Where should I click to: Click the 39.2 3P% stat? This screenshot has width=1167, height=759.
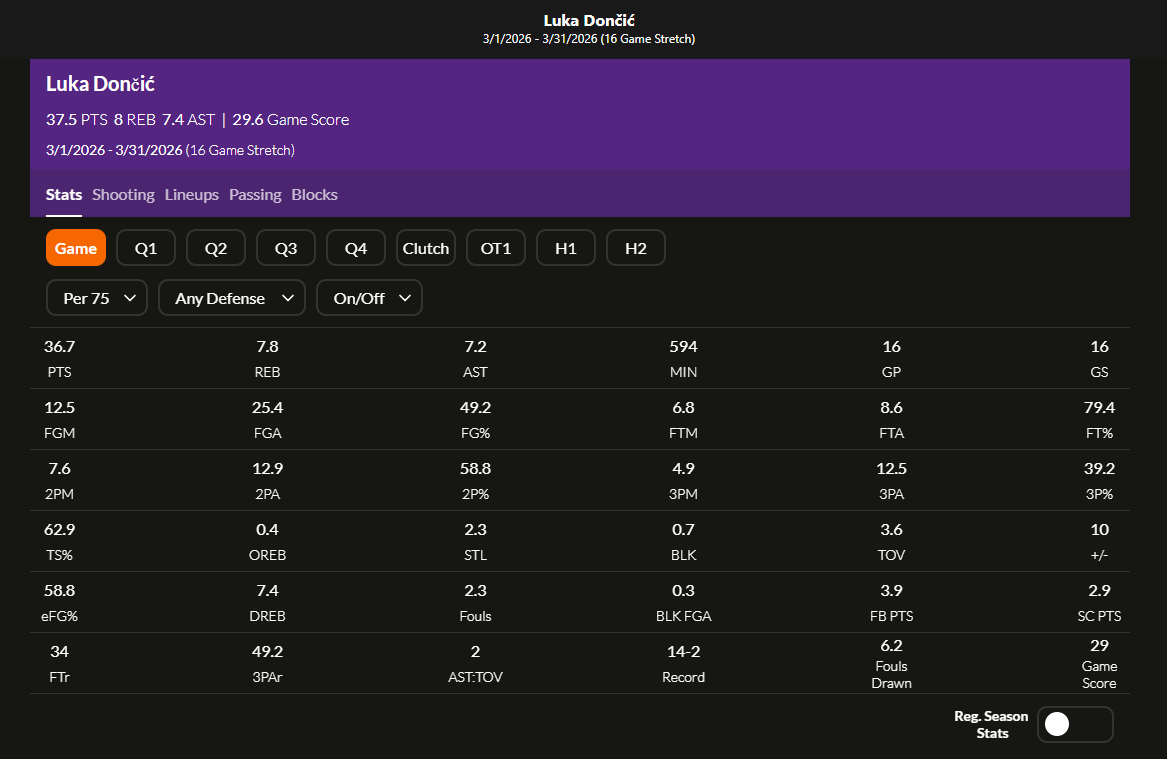tap(1099, 481)
